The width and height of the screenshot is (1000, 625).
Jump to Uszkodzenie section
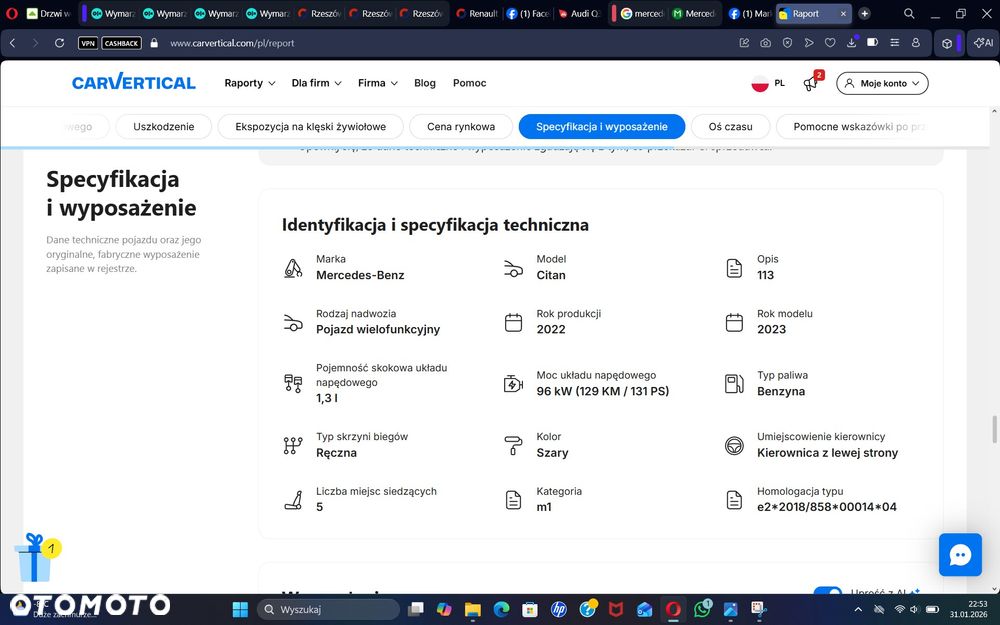[x=163, y=126]
